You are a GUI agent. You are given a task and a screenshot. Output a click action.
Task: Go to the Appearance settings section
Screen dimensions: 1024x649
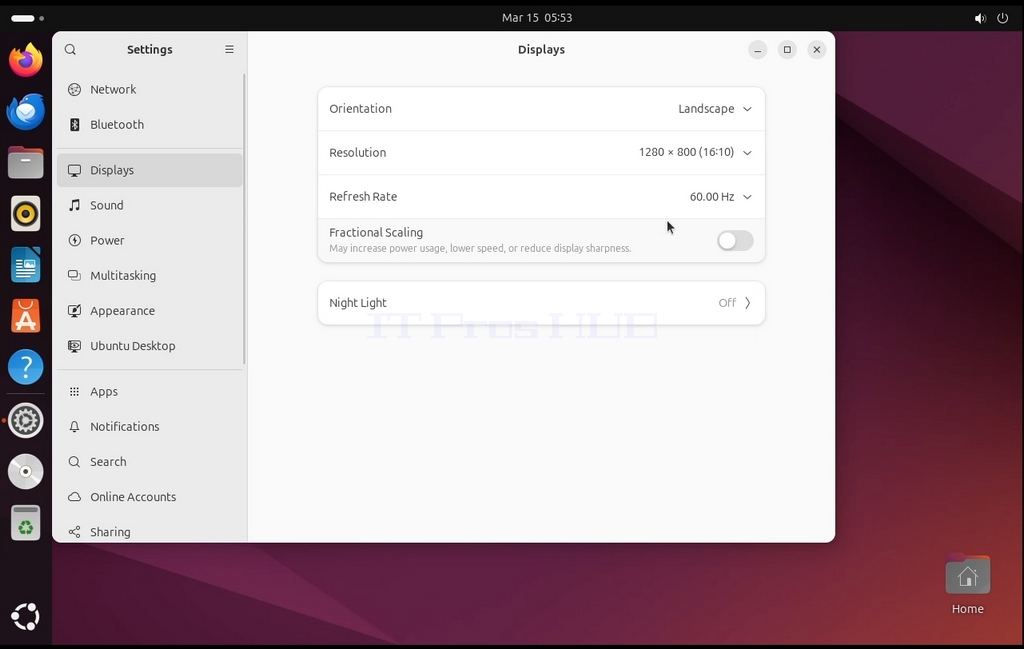(150, 311)
